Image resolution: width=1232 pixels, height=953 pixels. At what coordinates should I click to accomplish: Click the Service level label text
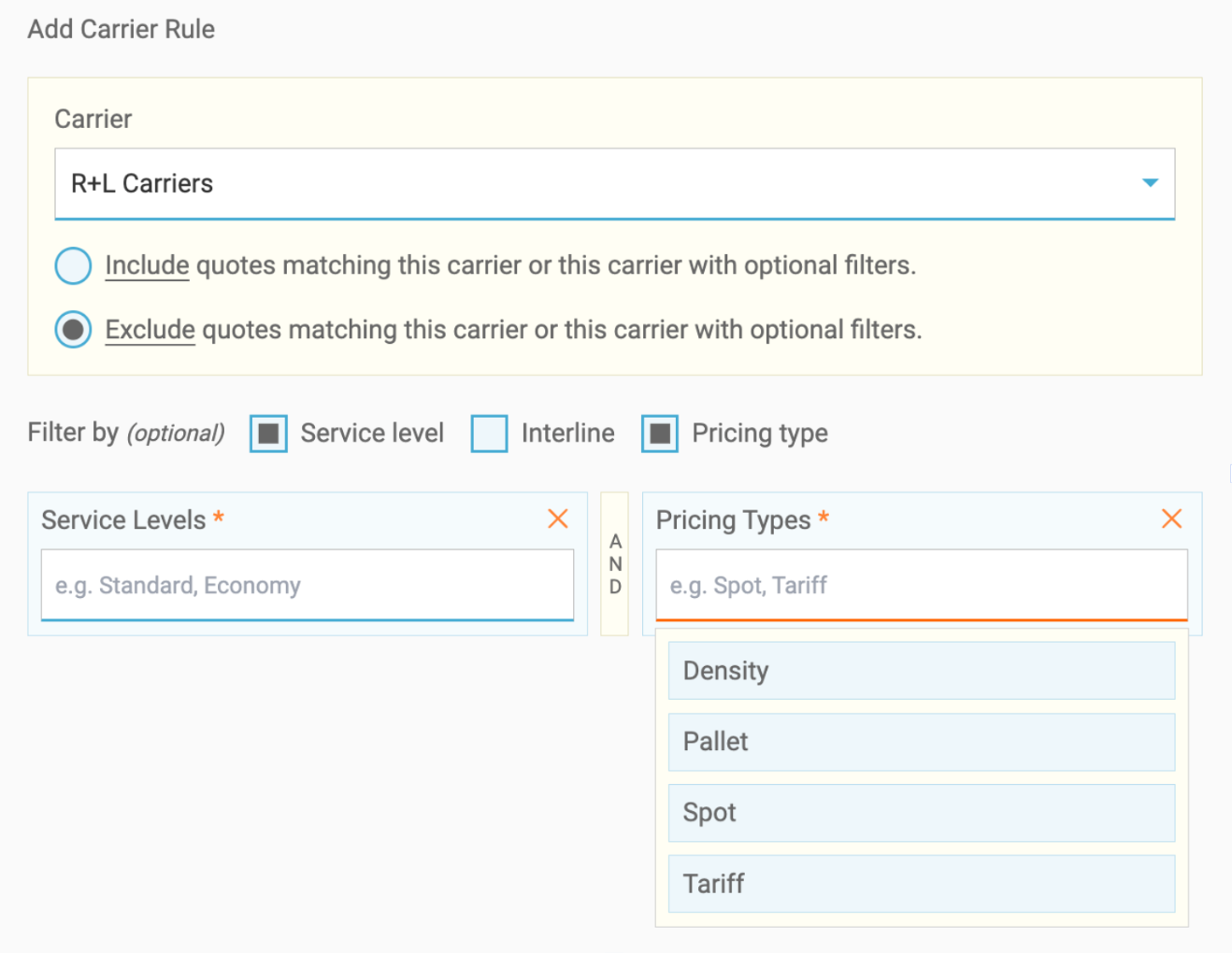[x=372, y=434]
